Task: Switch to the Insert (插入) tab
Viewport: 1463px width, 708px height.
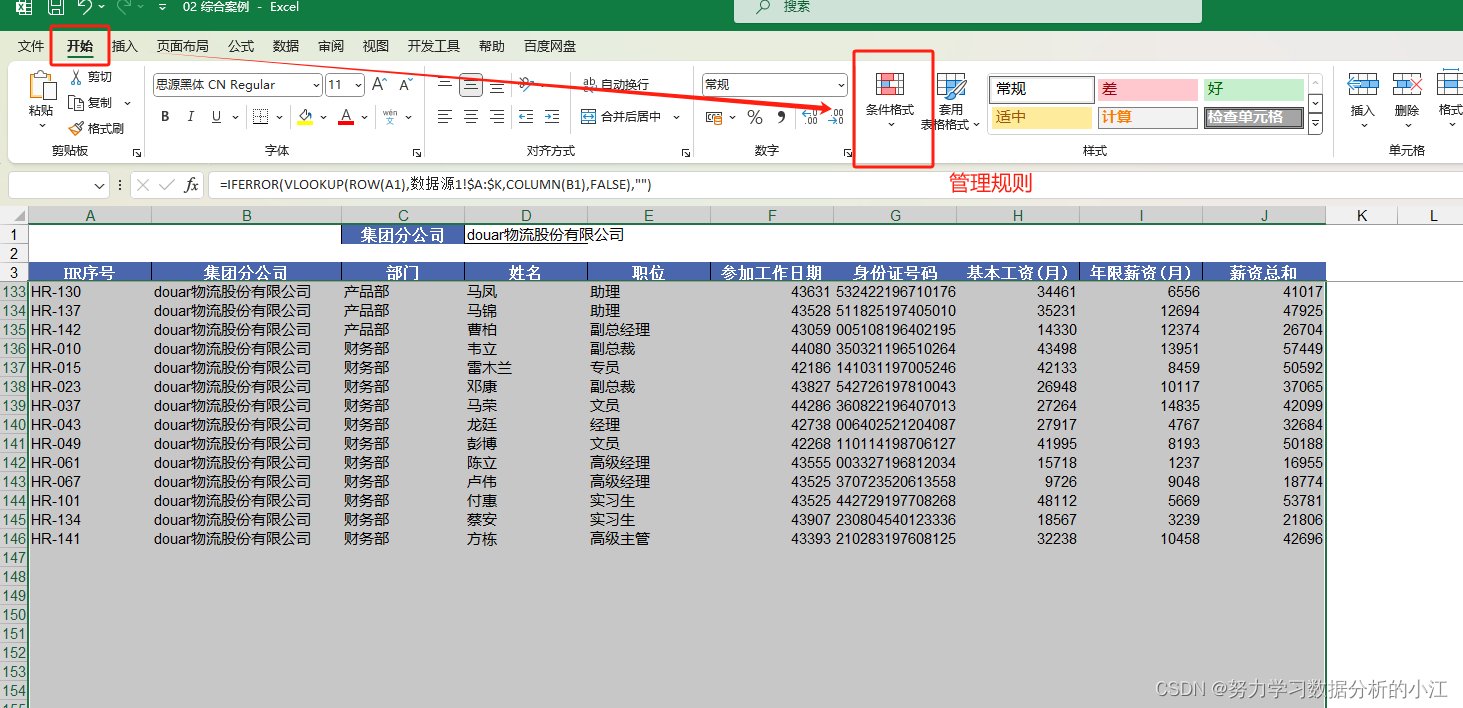Action: (125, 46)
